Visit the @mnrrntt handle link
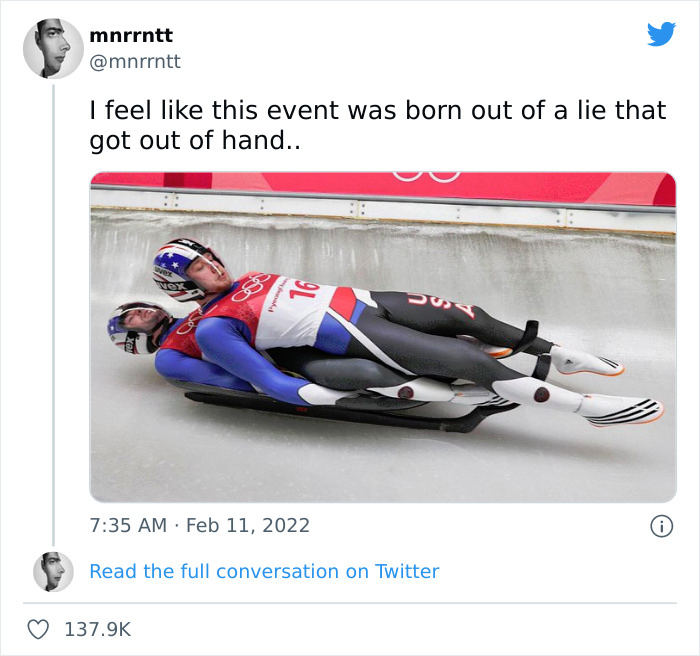 pyautogui.click(x=135, y=61)
